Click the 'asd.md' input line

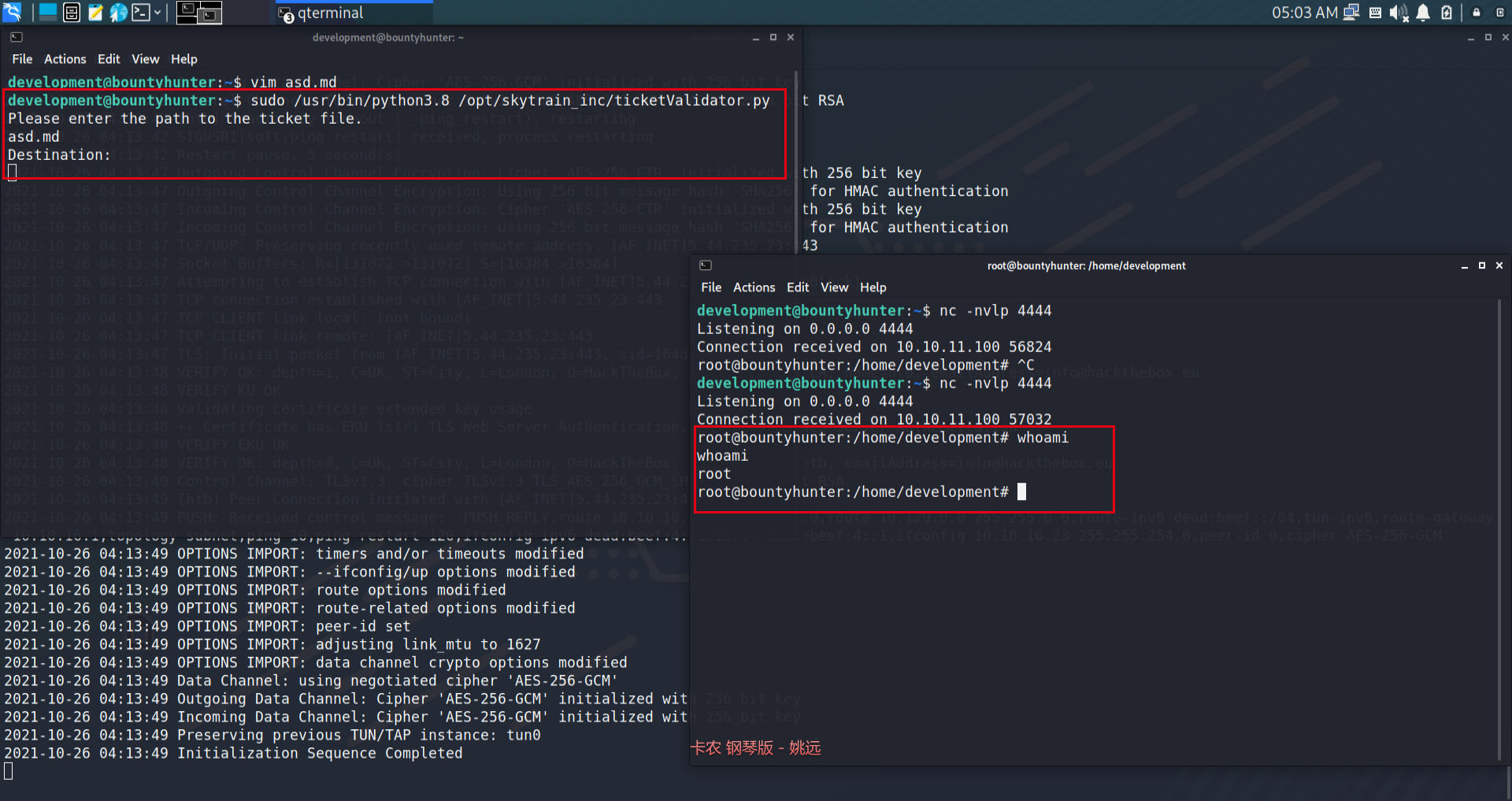click(34, 137)
